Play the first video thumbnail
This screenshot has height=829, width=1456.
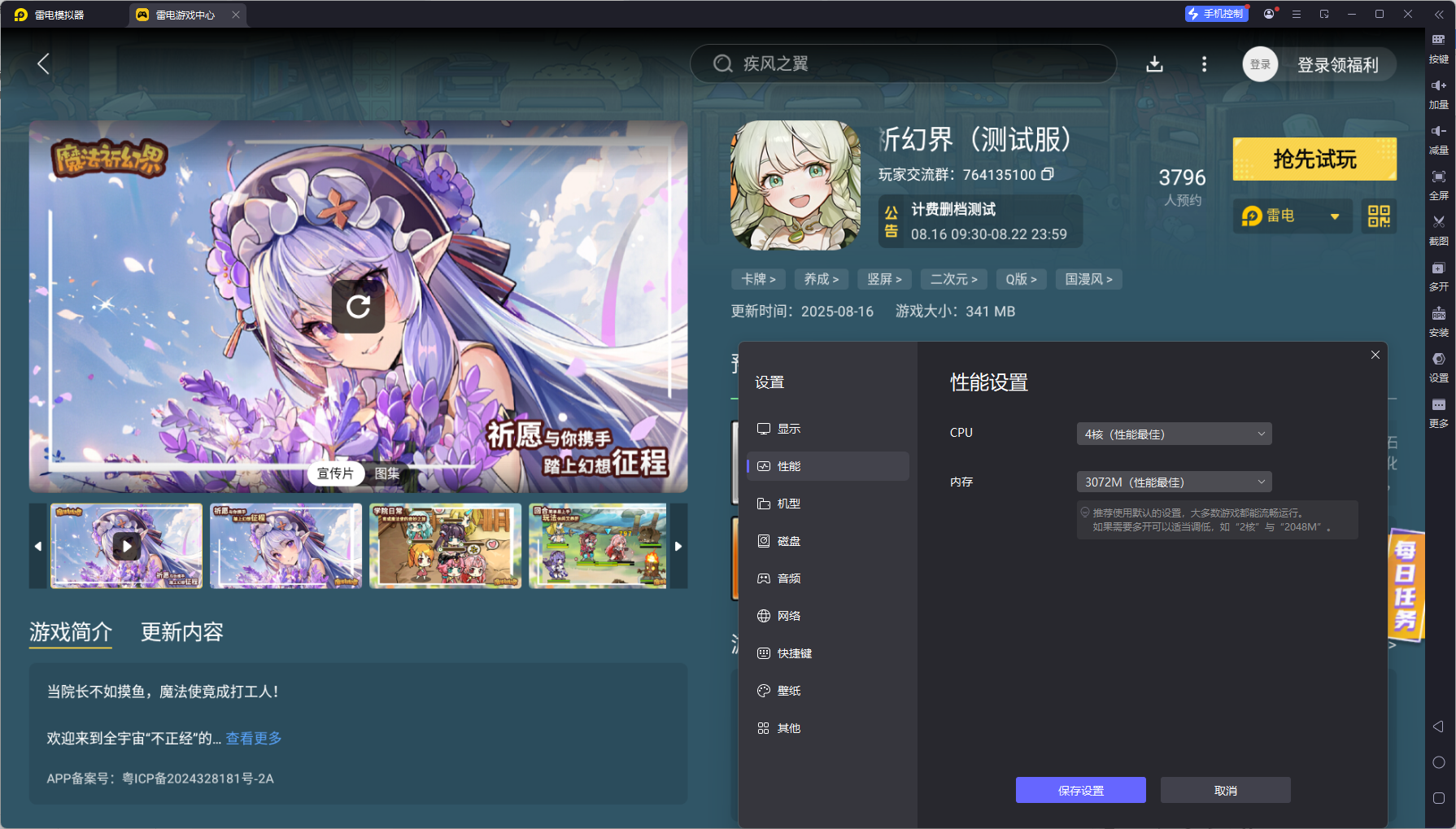pos(126,546)
